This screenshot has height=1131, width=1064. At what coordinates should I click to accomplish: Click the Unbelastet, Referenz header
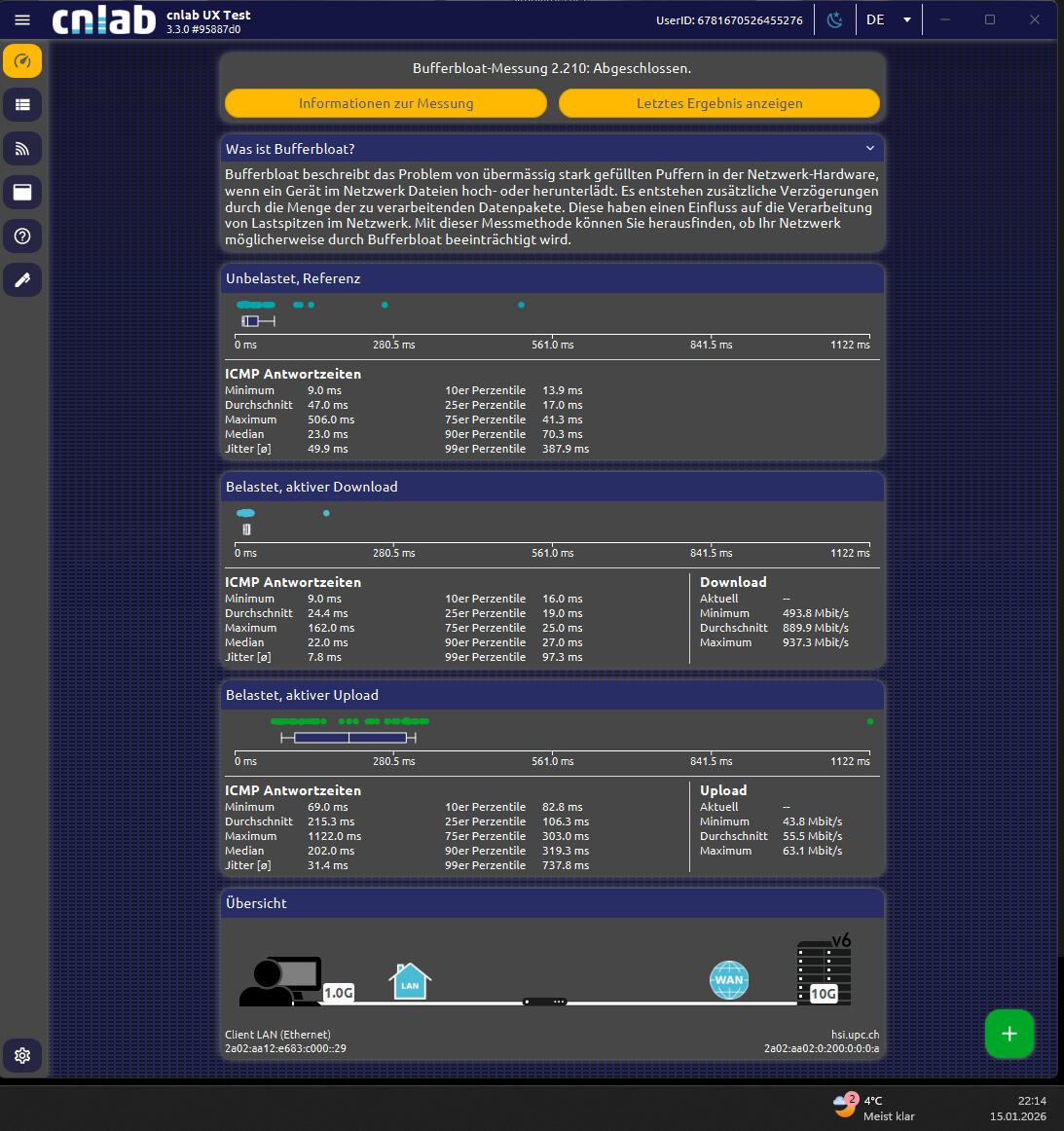click(x=553, y=278)
